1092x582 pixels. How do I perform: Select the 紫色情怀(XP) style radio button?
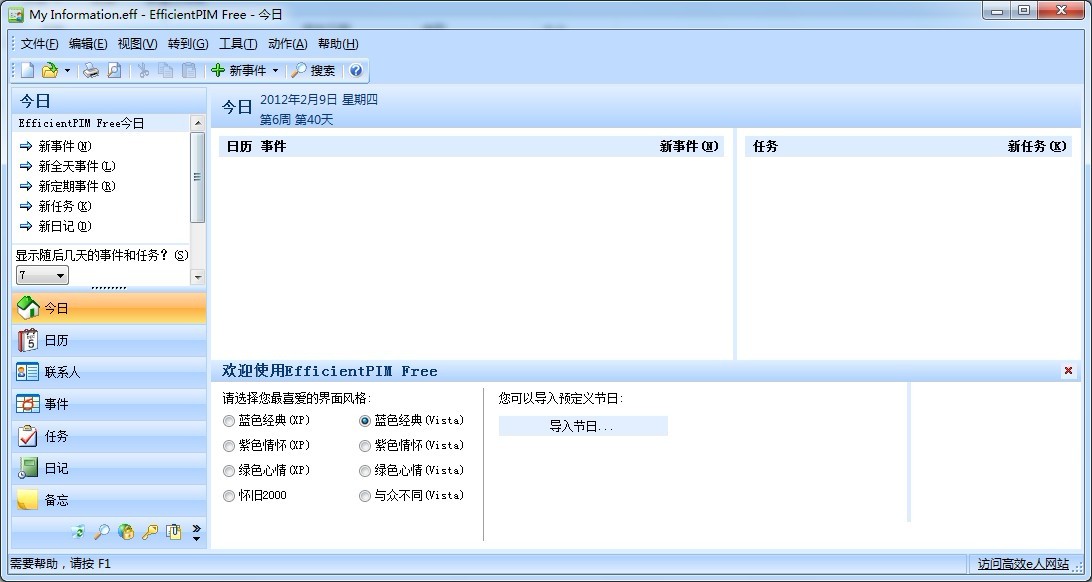[x=230, y=446]
